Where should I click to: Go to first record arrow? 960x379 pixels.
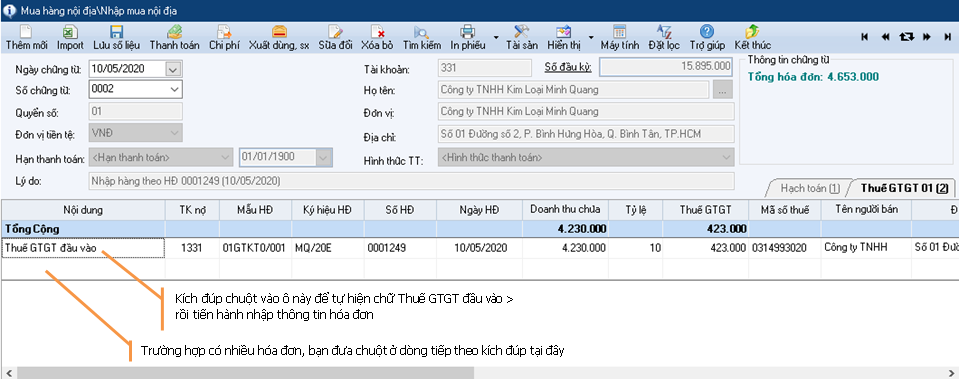click(x=864, y=37)
